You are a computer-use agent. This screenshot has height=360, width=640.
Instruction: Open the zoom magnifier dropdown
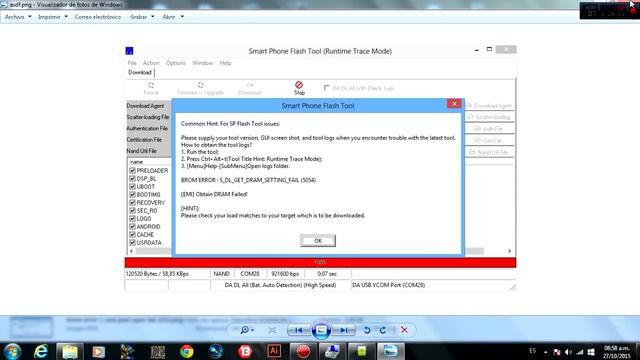point(247,330)
